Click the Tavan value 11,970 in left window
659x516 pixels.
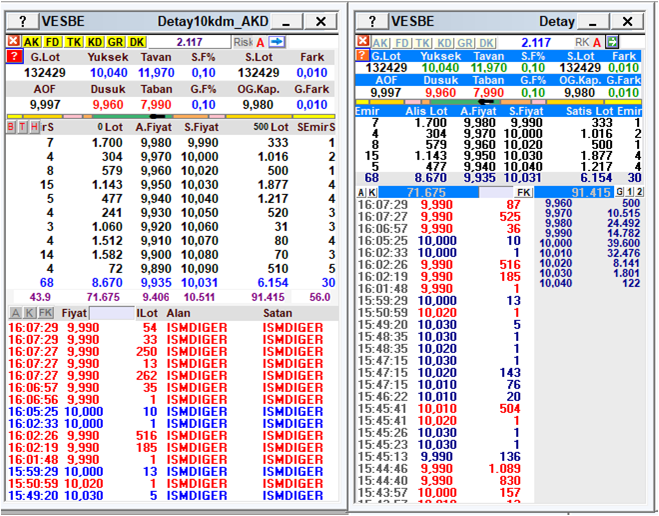pyautogui.click(x=156, y=73)
